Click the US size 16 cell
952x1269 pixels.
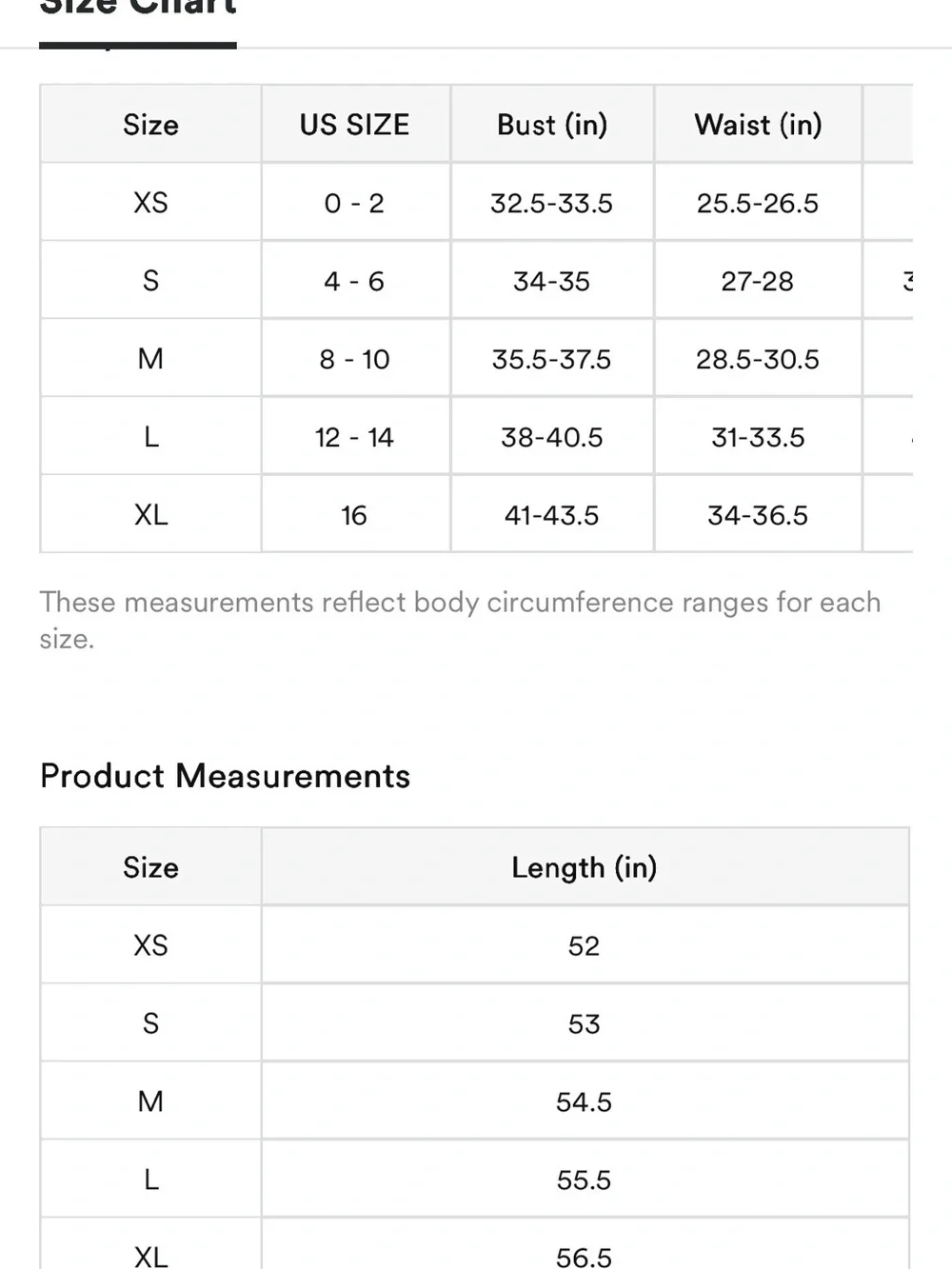coord(355,514)
